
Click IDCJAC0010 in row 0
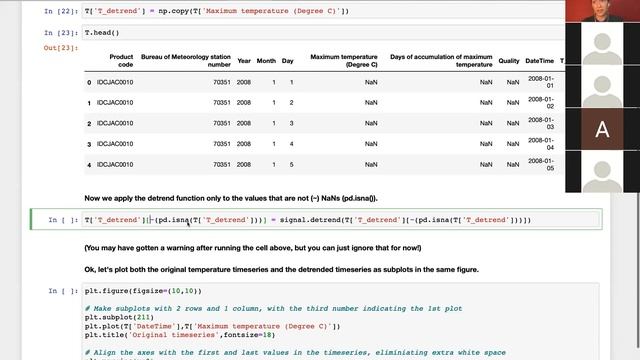pos(115,82)
